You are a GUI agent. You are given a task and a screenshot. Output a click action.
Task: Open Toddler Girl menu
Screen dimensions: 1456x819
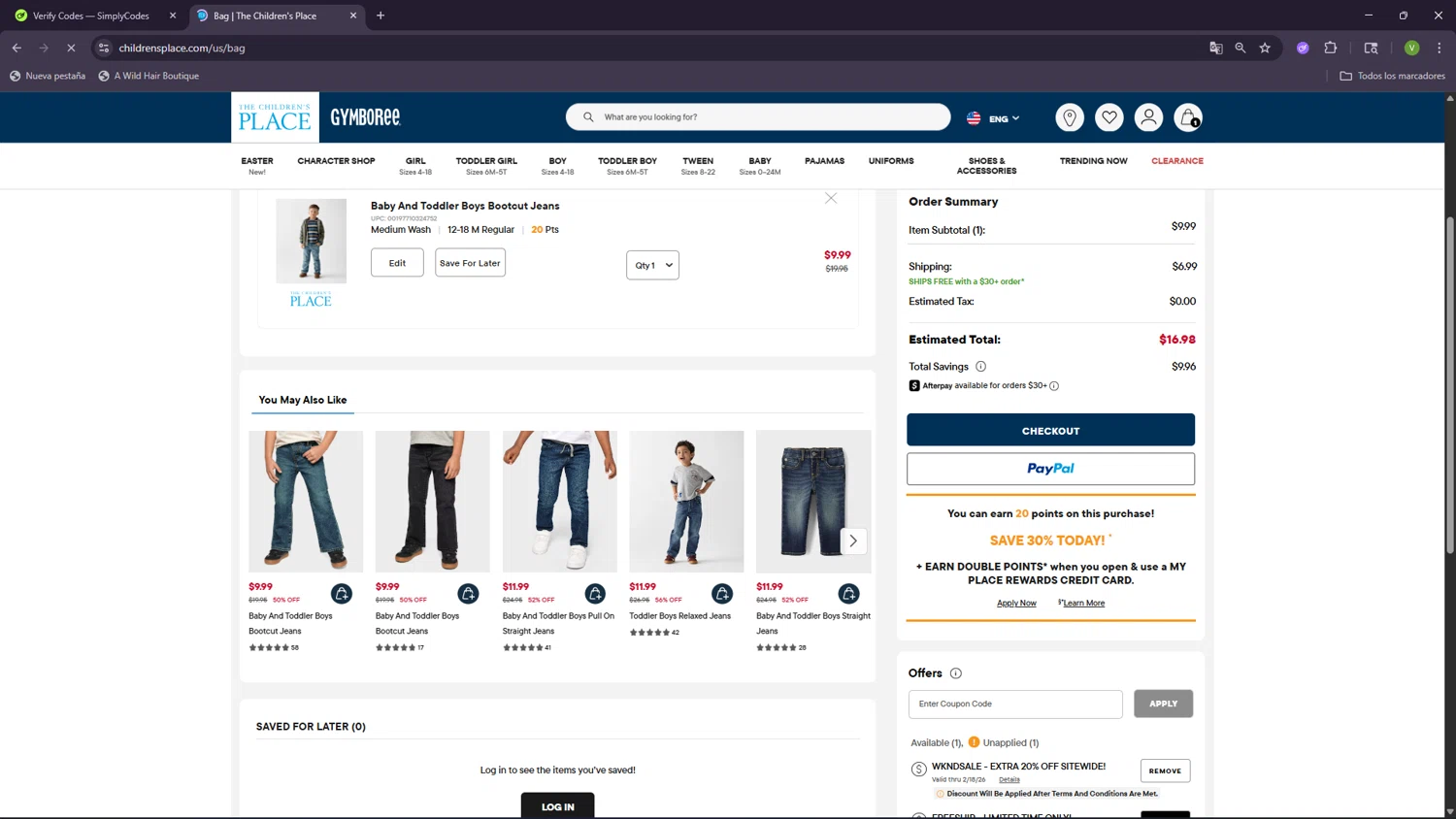coord(486,166)
